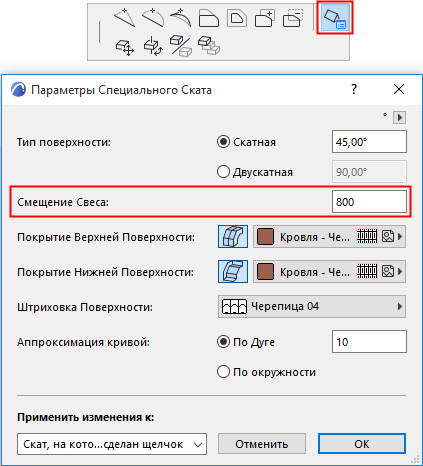Open Покрытие Нижней Поверхности surface dropdown

329,272
